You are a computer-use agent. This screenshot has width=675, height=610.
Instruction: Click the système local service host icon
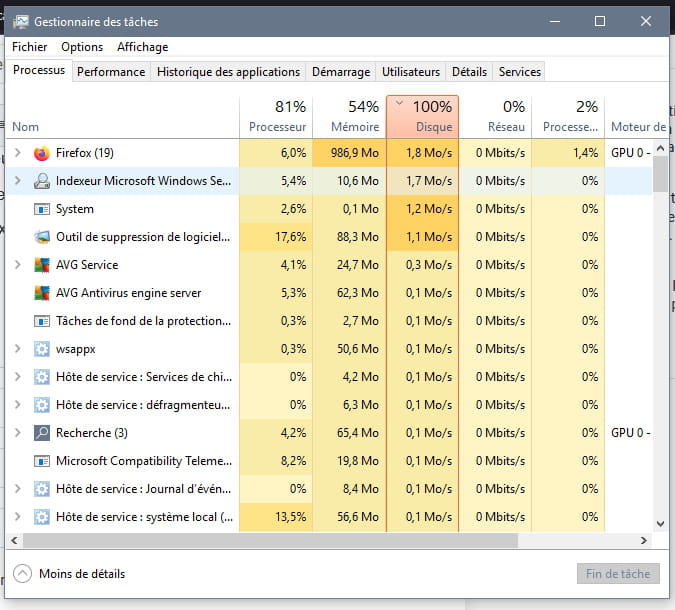click(x=42, y=517)
